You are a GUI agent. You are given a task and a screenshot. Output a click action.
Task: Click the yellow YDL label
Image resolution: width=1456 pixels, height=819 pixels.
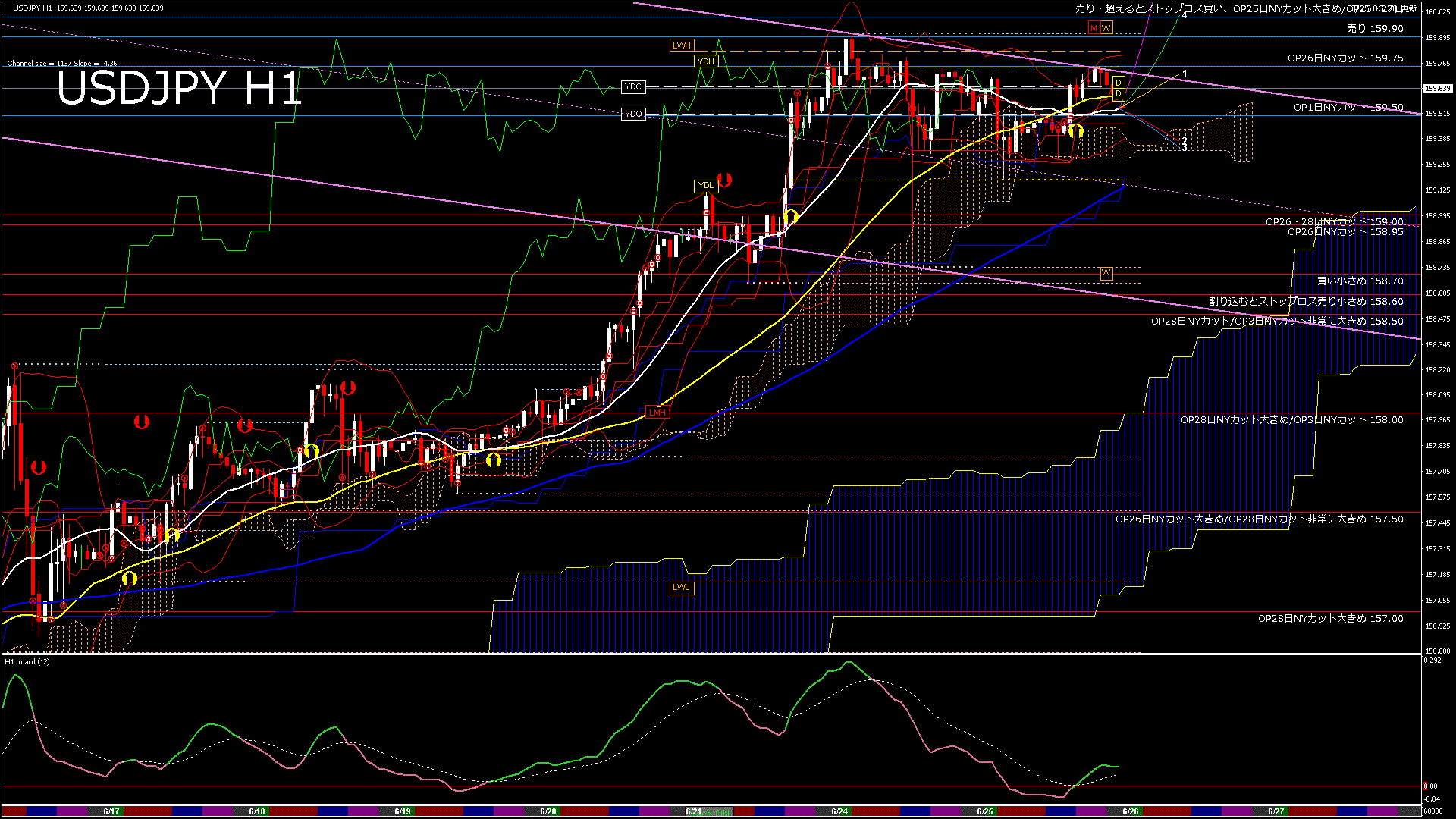point(705,185)
